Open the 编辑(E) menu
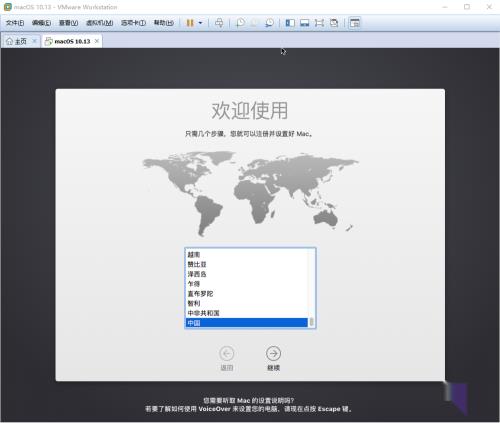The height and width of the screenshot is (423, 500). 41,23
